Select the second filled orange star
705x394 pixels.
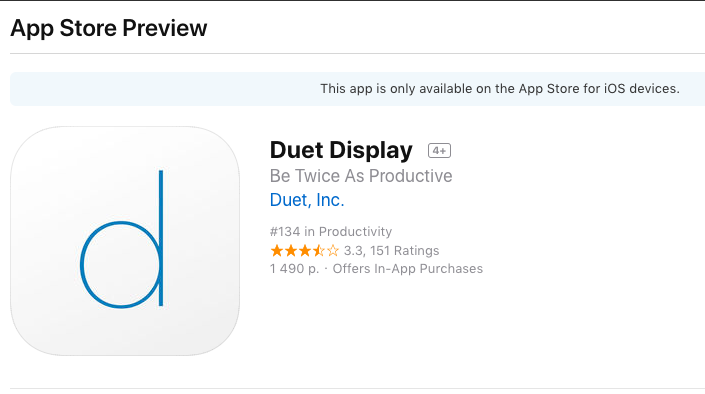tap(291, 251)
